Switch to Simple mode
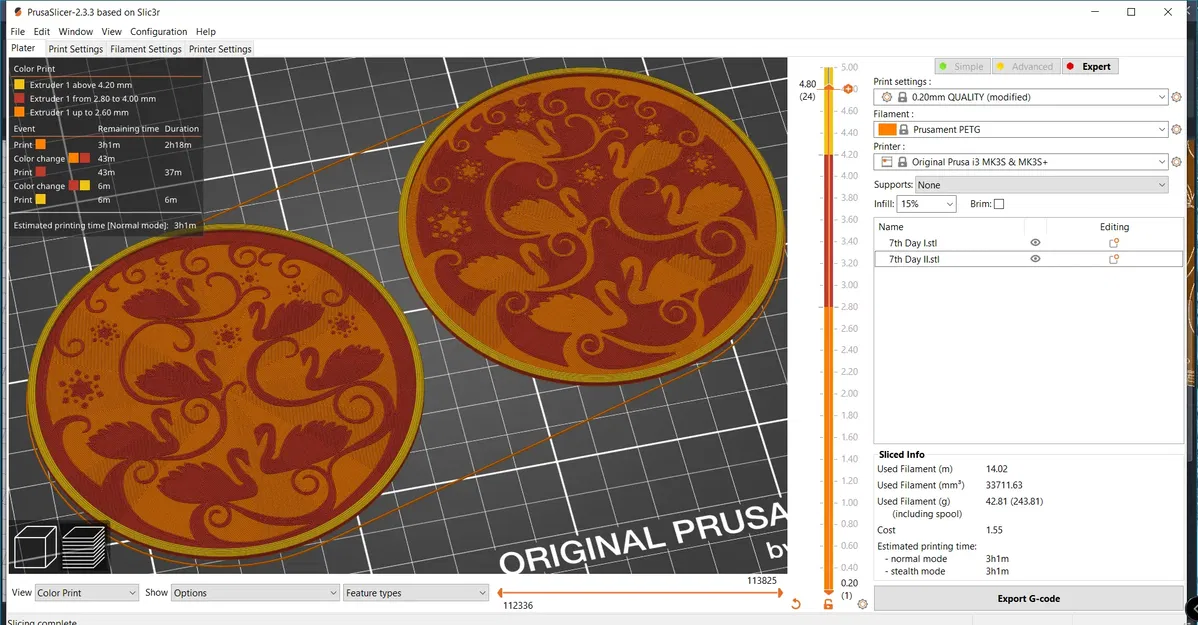1198x625 pixels. [x=962, y=66]
